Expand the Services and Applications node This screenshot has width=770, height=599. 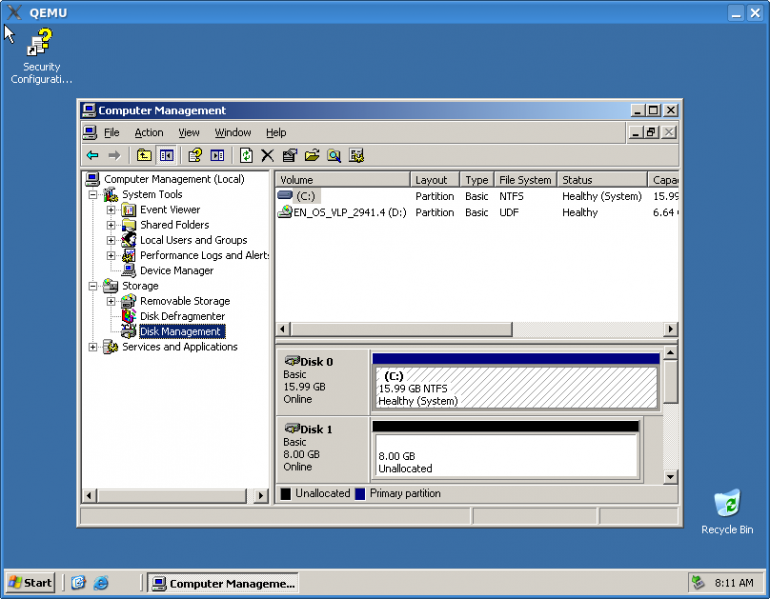tap(93, 347)
